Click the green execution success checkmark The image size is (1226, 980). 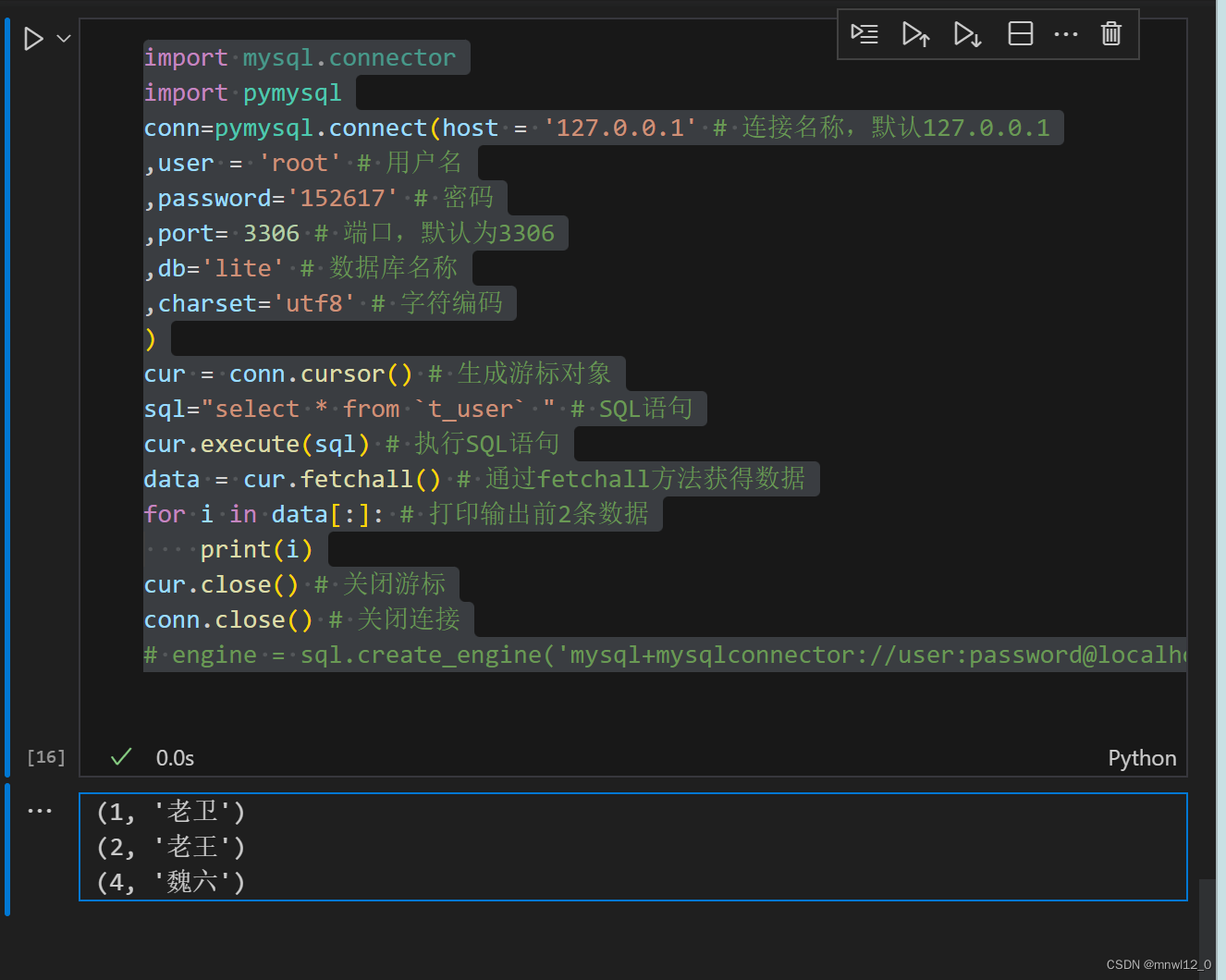(121, 756)
